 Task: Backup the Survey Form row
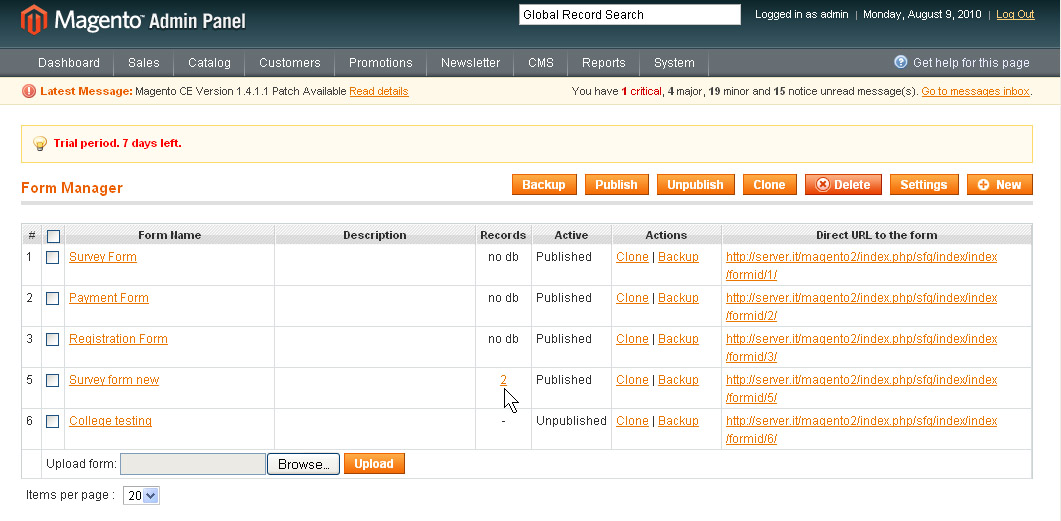click(678, 257)
